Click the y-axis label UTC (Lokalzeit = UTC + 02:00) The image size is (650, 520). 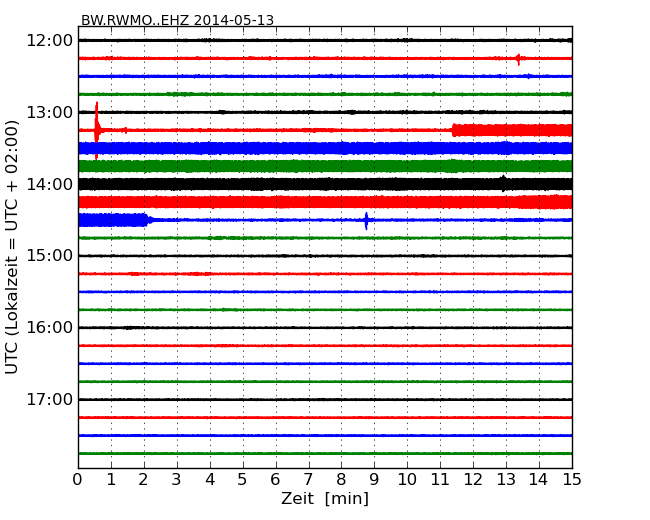(x=12, y=247)
